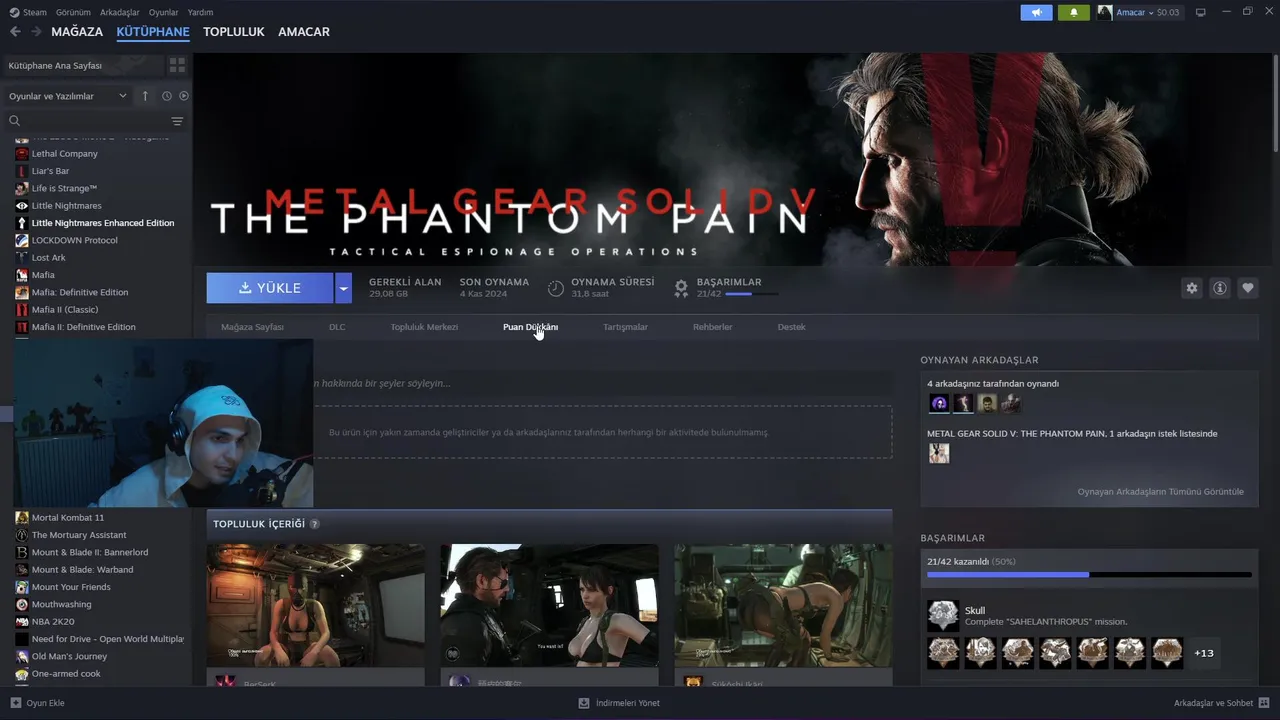The height and width of the screenshot is (720, 1280).
Task: Add game to favorites heart icon
Action: point(1248,288)
